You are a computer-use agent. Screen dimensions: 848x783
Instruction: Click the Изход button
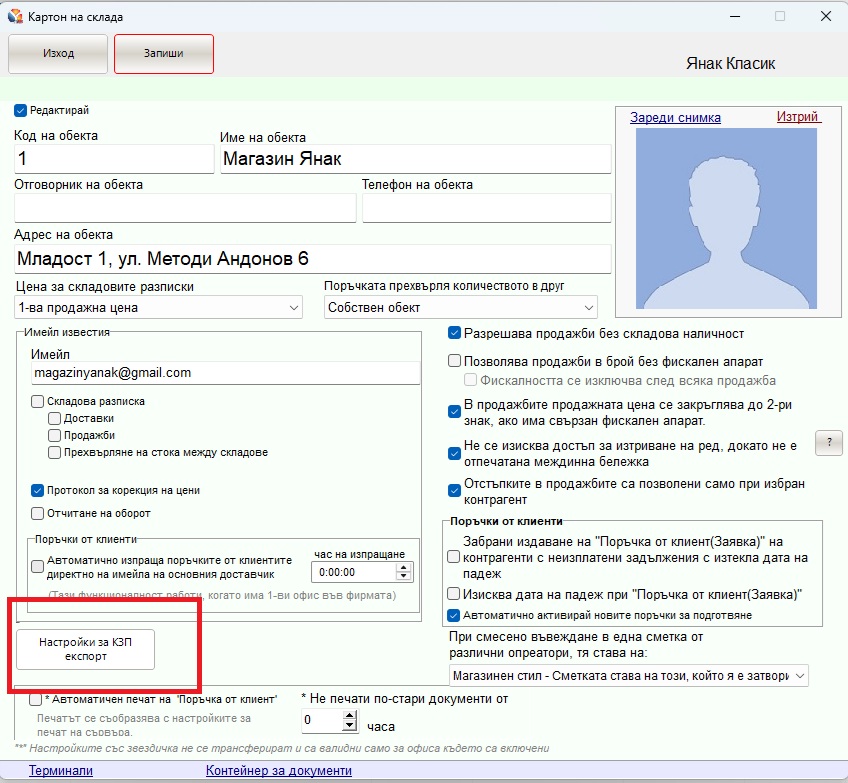[58, 53]
